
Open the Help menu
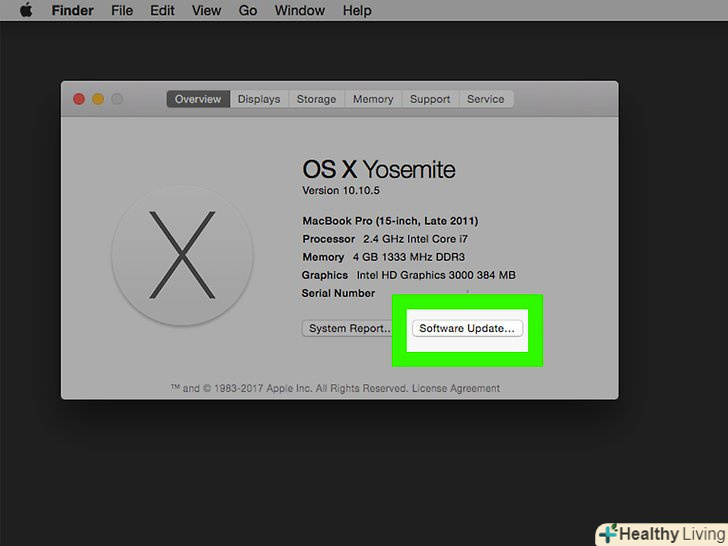point(357,10)
